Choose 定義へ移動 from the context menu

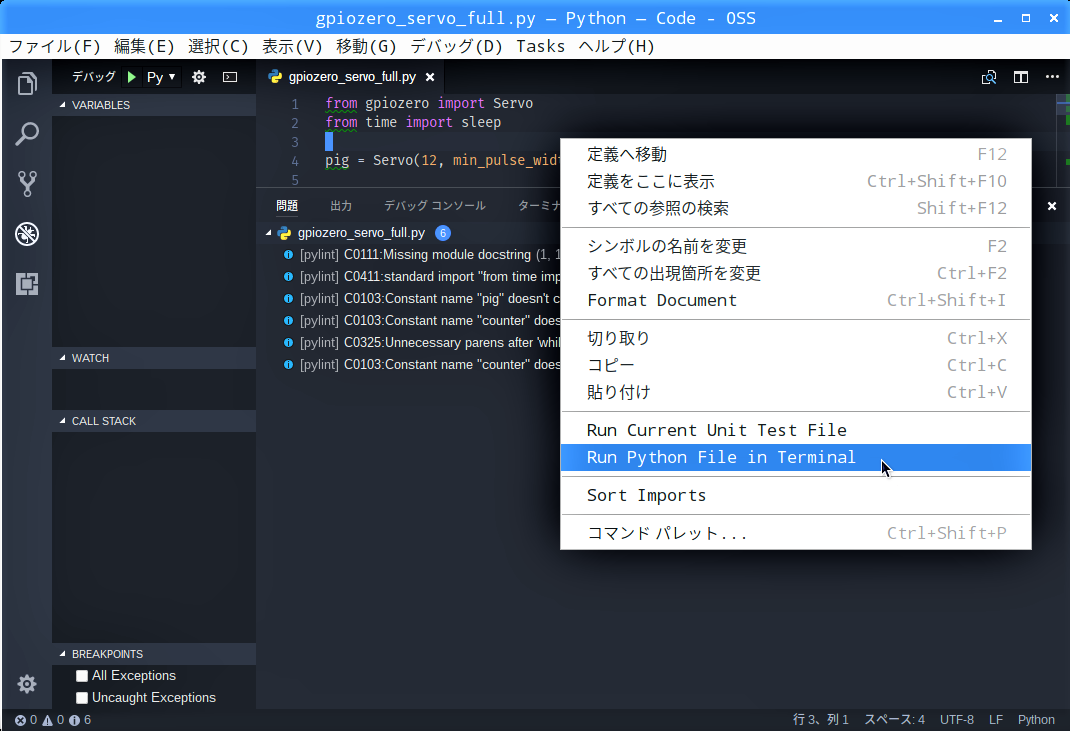tap(796, 154)
